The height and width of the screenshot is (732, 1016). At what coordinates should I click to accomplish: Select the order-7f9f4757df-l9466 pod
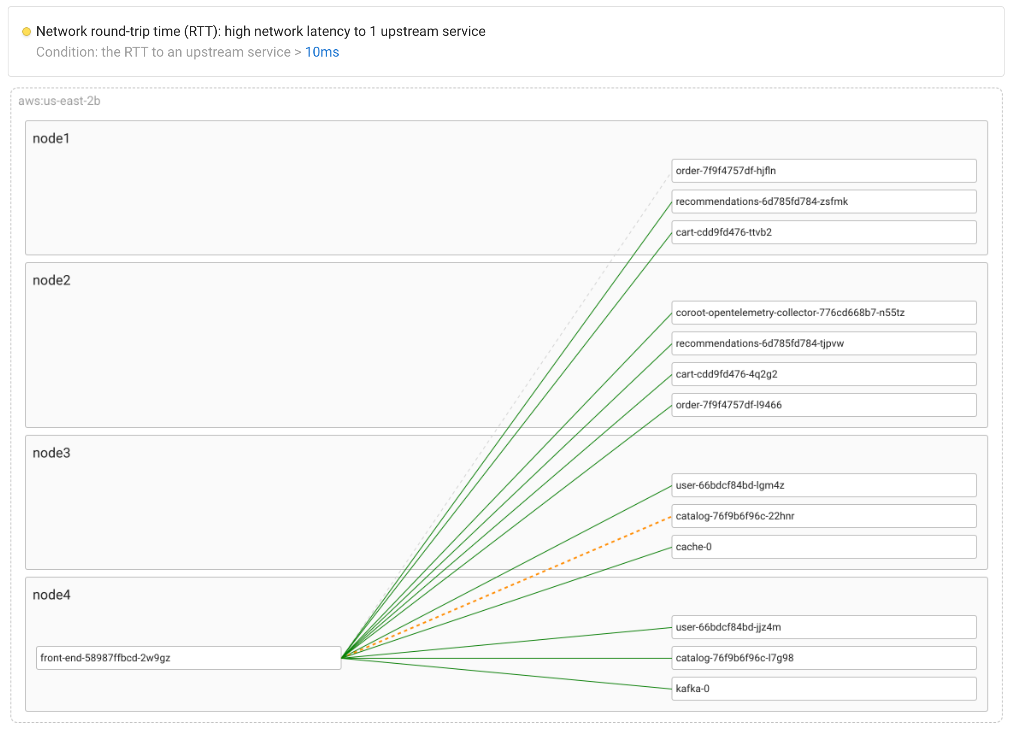click(823, 404)
